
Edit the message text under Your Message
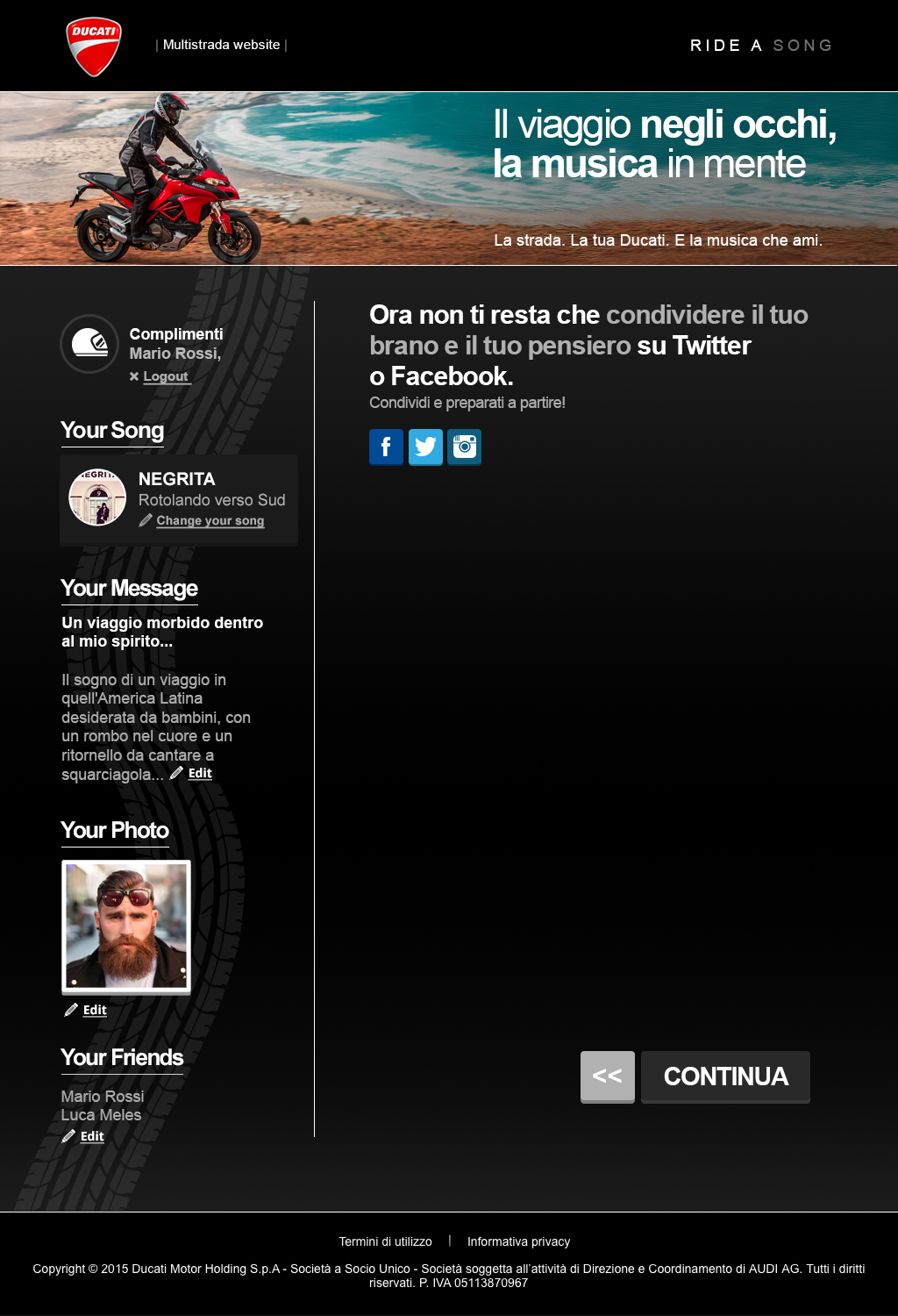pyautogui.click(x=200, y=773)
